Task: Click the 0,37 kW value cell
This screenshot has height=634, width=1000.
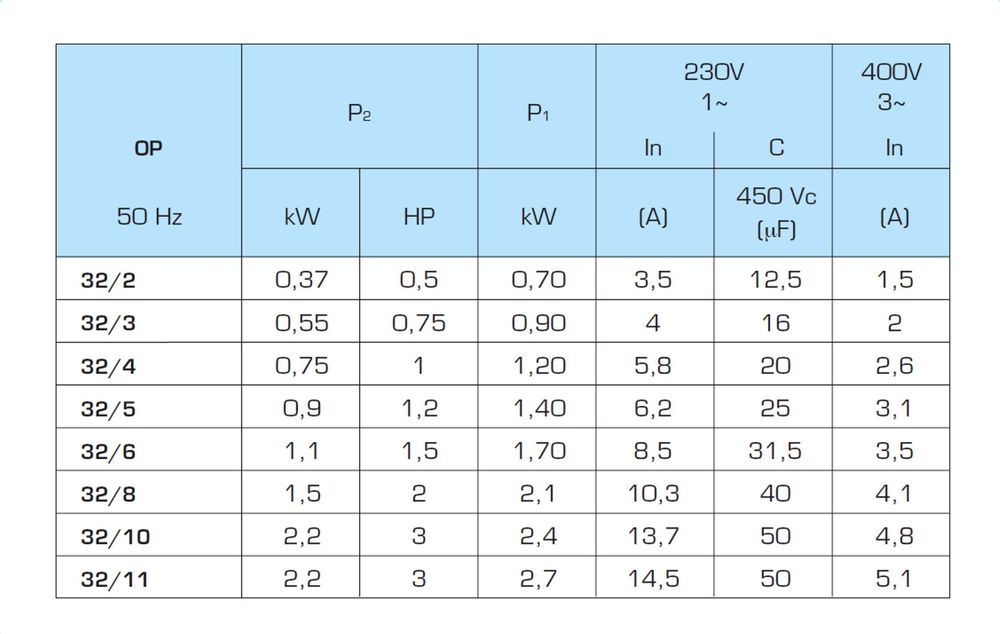Action: (x=300, y=280)
